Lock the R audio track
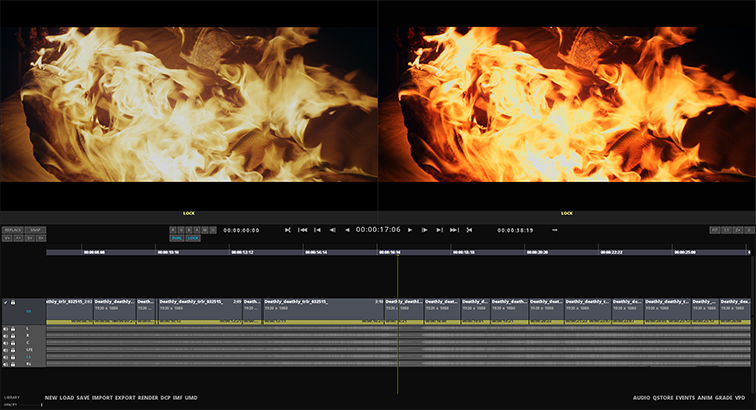Screen dimensions: 756x410 (x=13, y=336)
